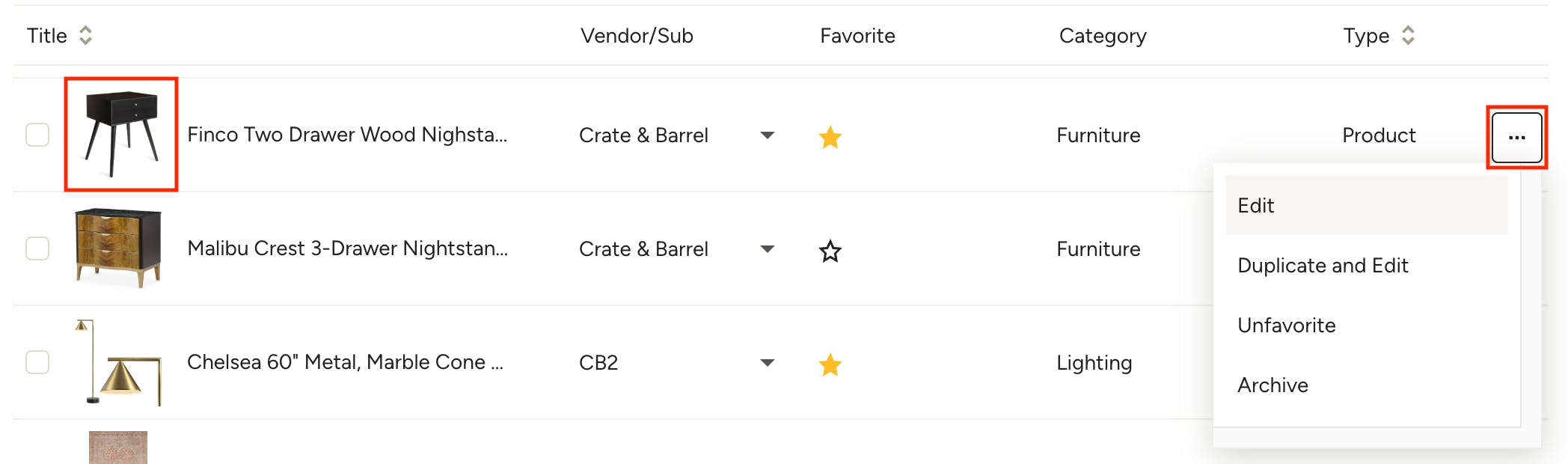Screen dimensions: 1568x464
Task: Open the Chelsea 60" Metal, Marble Cone title
Action: click(x=345, y=362)
